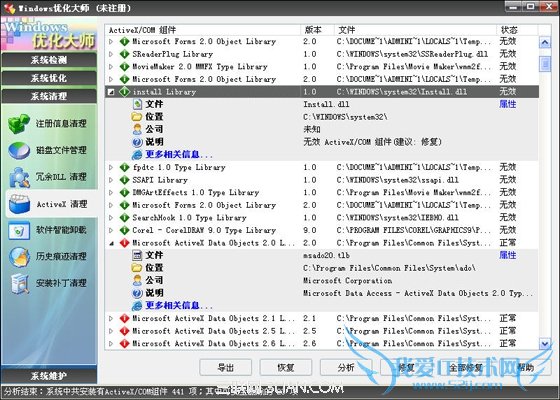560x400 pixels.
Task: Click the folder icon beside the ado\ path
Action: (x=136, y=268)
